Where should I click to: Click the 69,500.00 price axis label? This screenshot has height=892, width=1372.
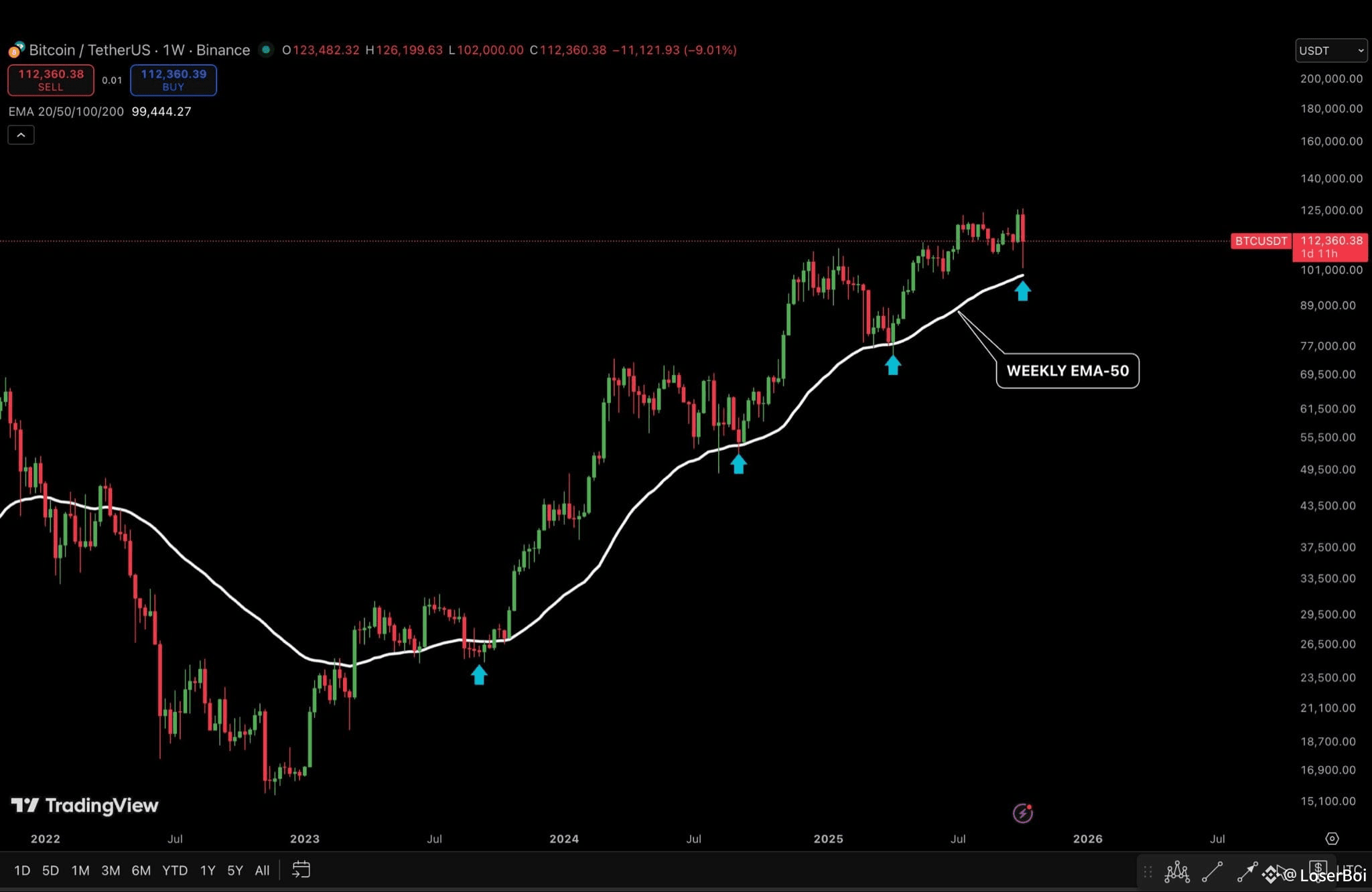[x=1328, y=374]
